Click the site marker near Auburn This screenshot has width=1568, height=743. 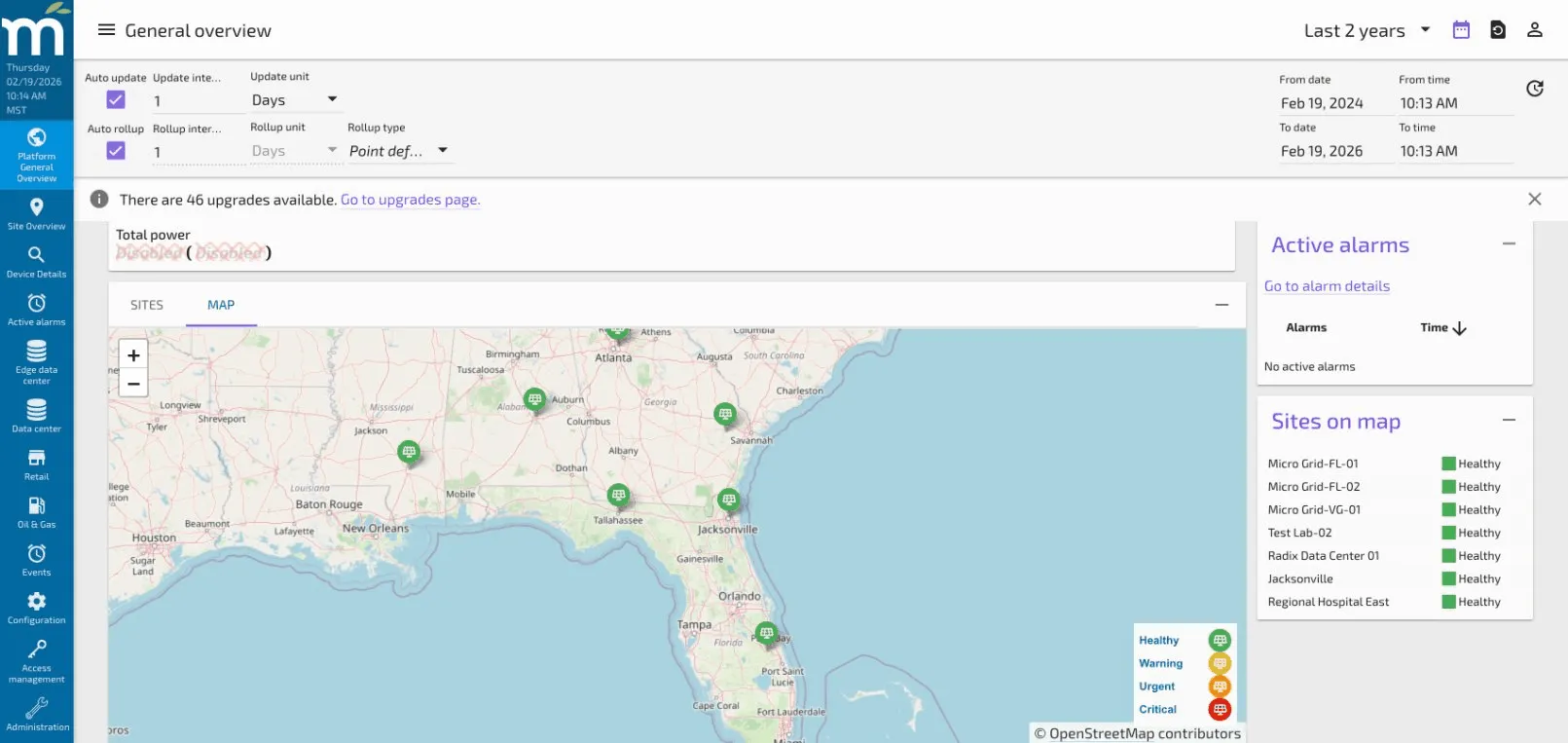click(x=533, y=398)
